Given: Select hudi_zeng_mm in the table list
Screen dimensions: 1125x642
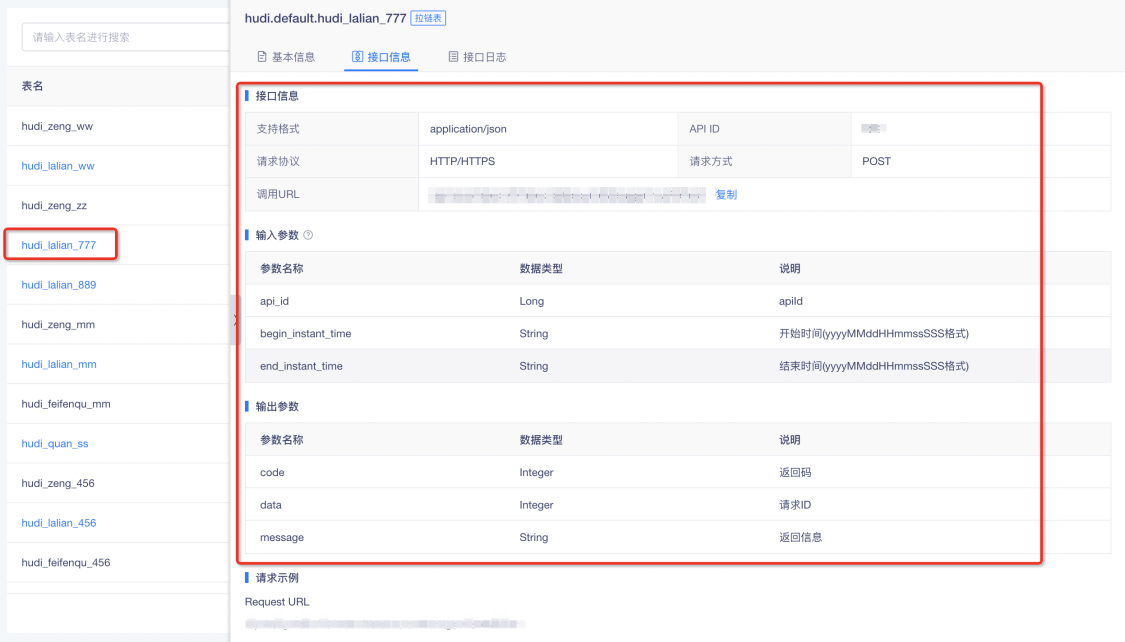Looking at the screenshot, I should click(x=58, y=325).
